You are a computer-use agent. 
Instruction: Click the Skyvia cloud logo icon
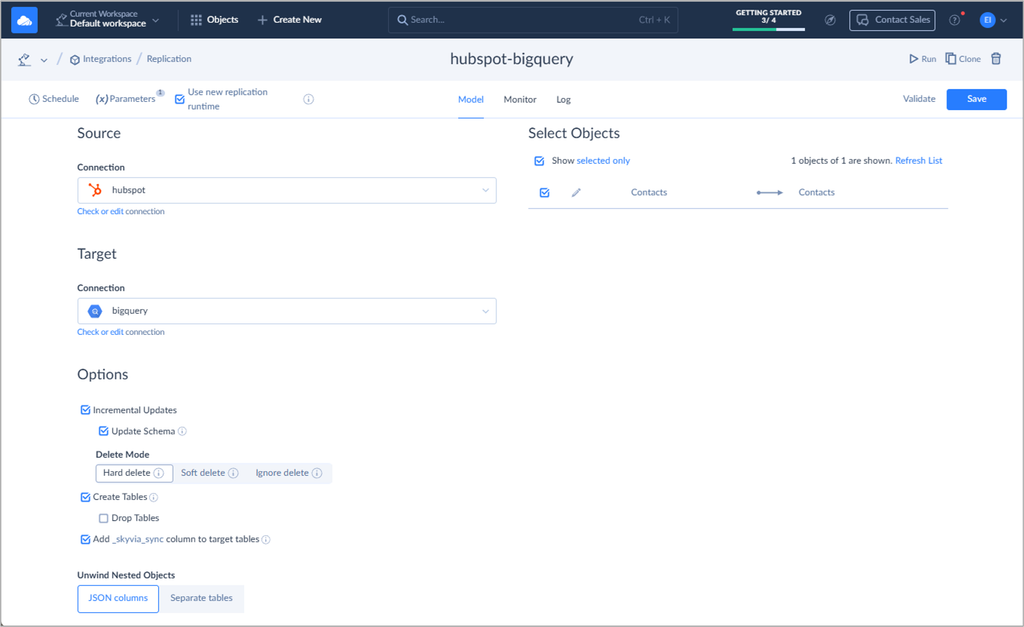pyautogui.click(x=24, y=20)
